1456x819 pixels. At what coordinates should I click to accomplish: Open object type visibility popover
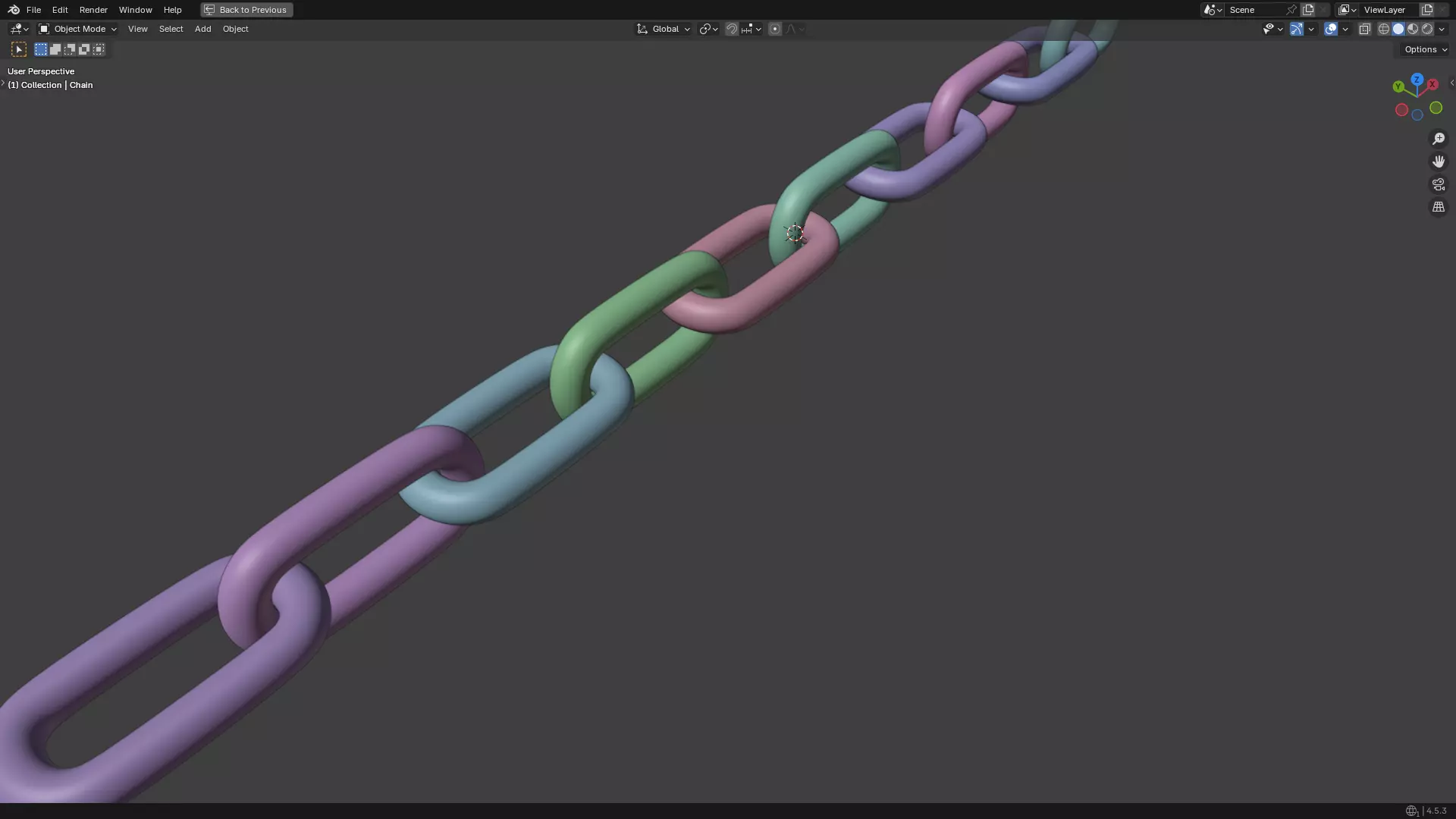point(1272,29)
